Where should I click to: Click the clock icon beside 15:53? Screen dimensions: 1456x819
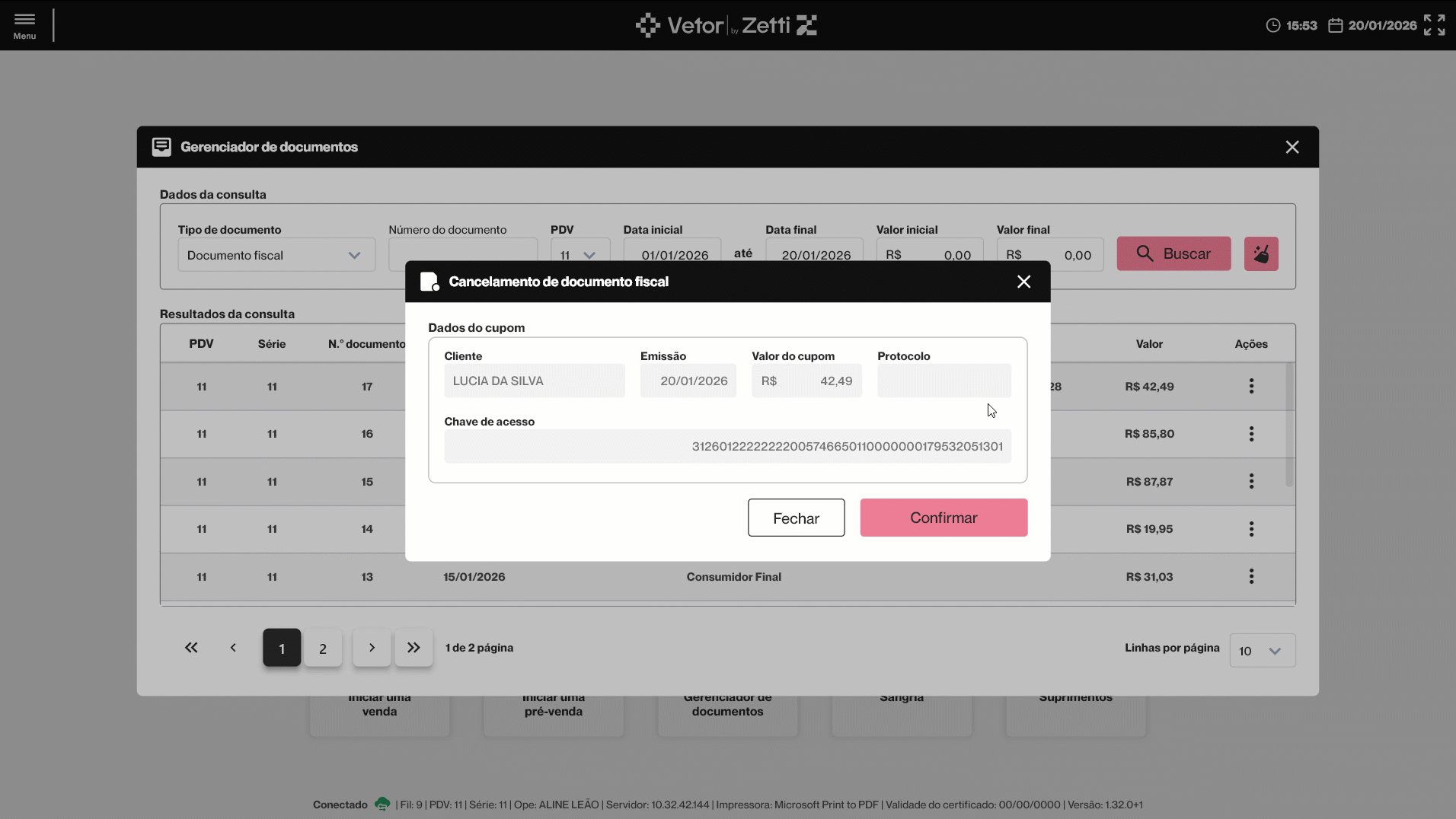pyautogui.click(x=1272, y=25)
